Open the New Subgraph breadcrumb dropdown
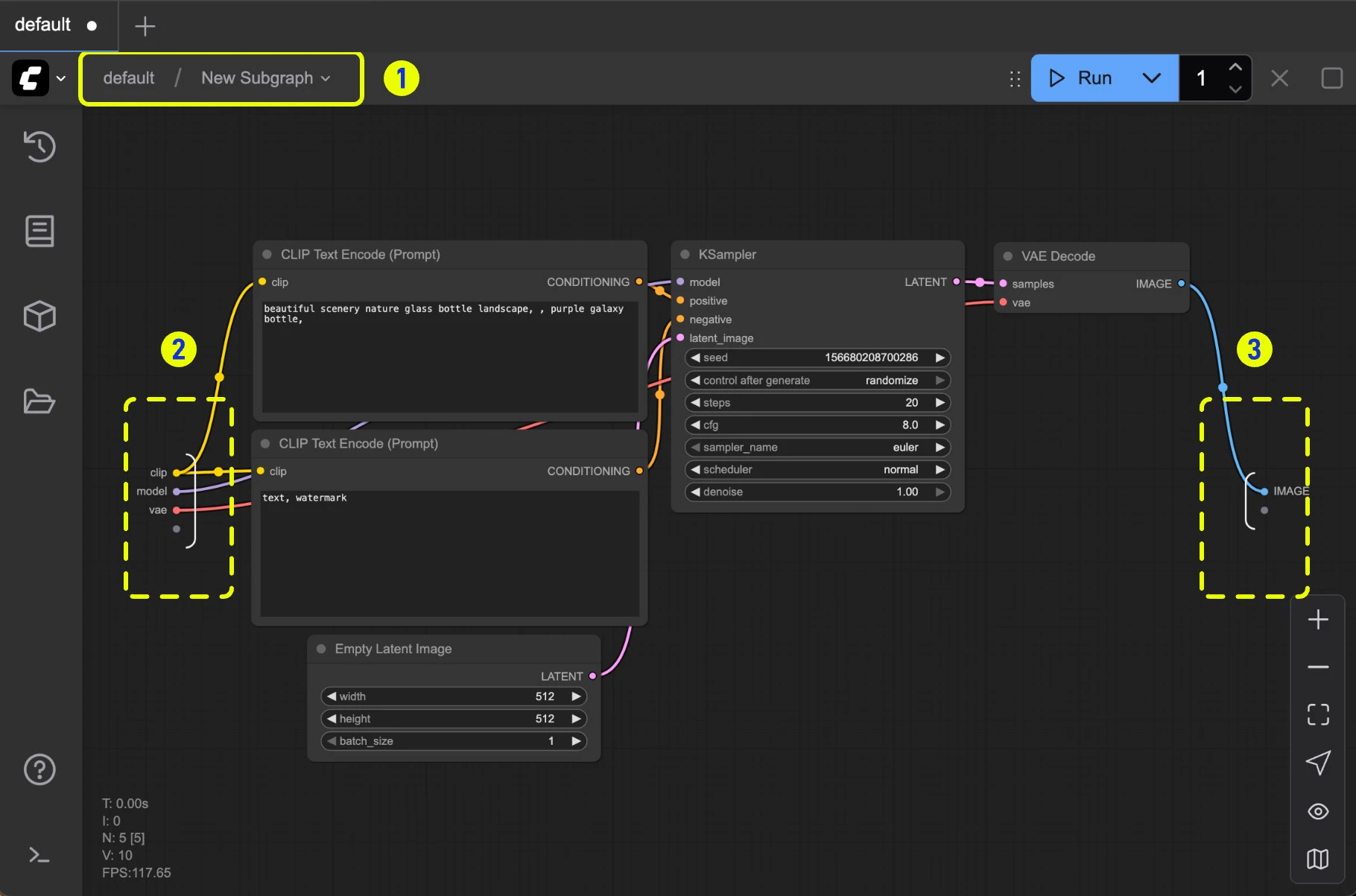 [326, 78]
